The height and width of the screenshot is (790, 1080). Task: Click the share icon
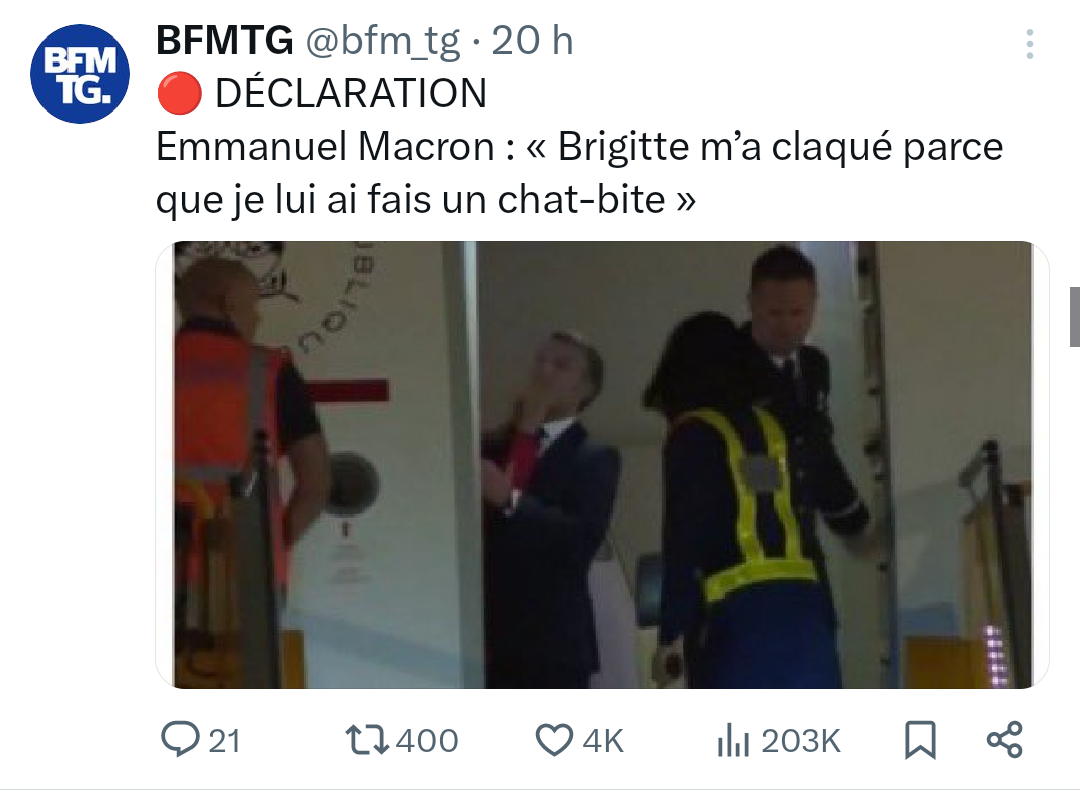pyautogui.click(x=1005, y=740)
